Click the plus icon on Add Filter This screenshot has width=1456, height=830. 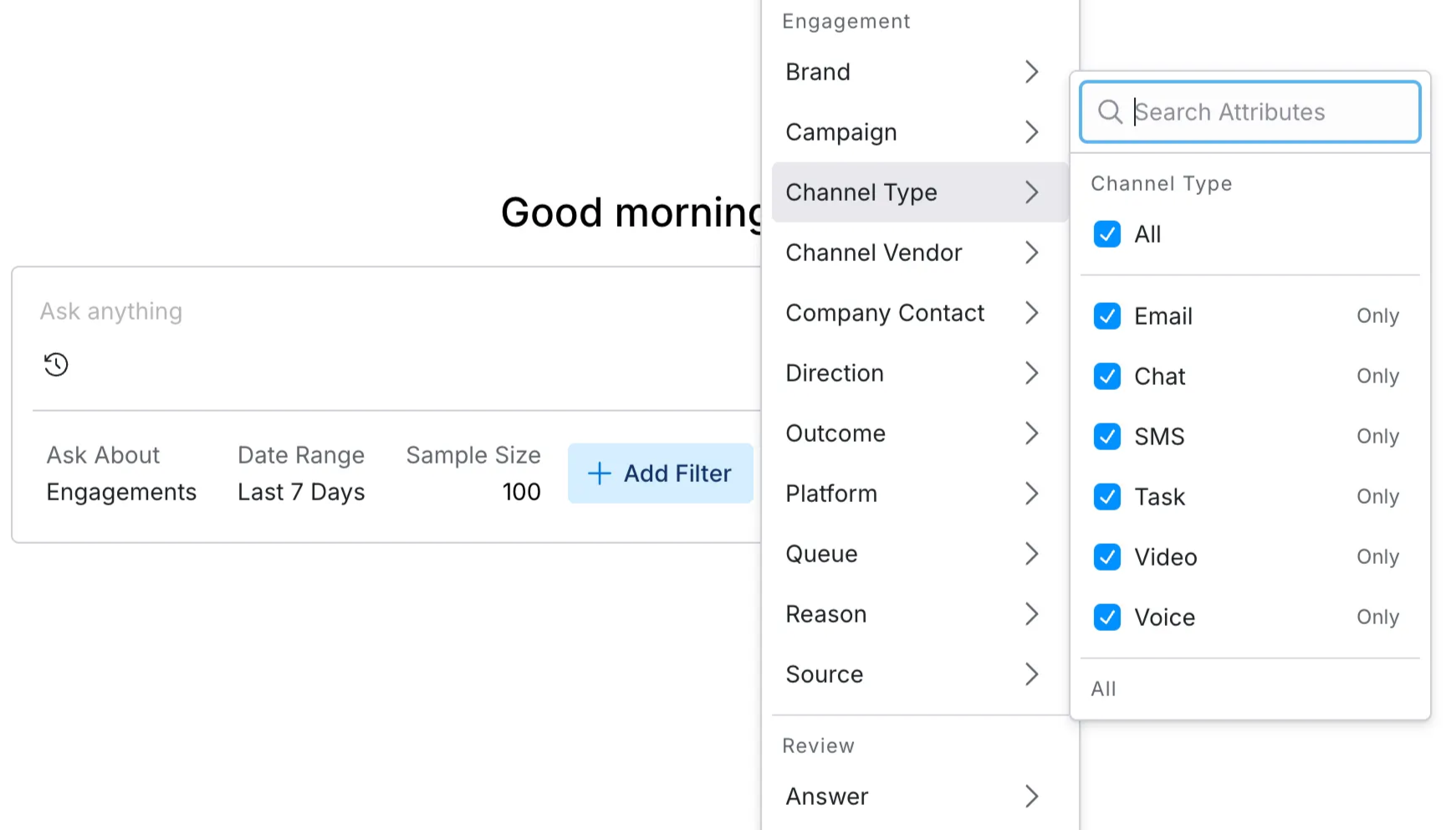click(x=599, y=474)
